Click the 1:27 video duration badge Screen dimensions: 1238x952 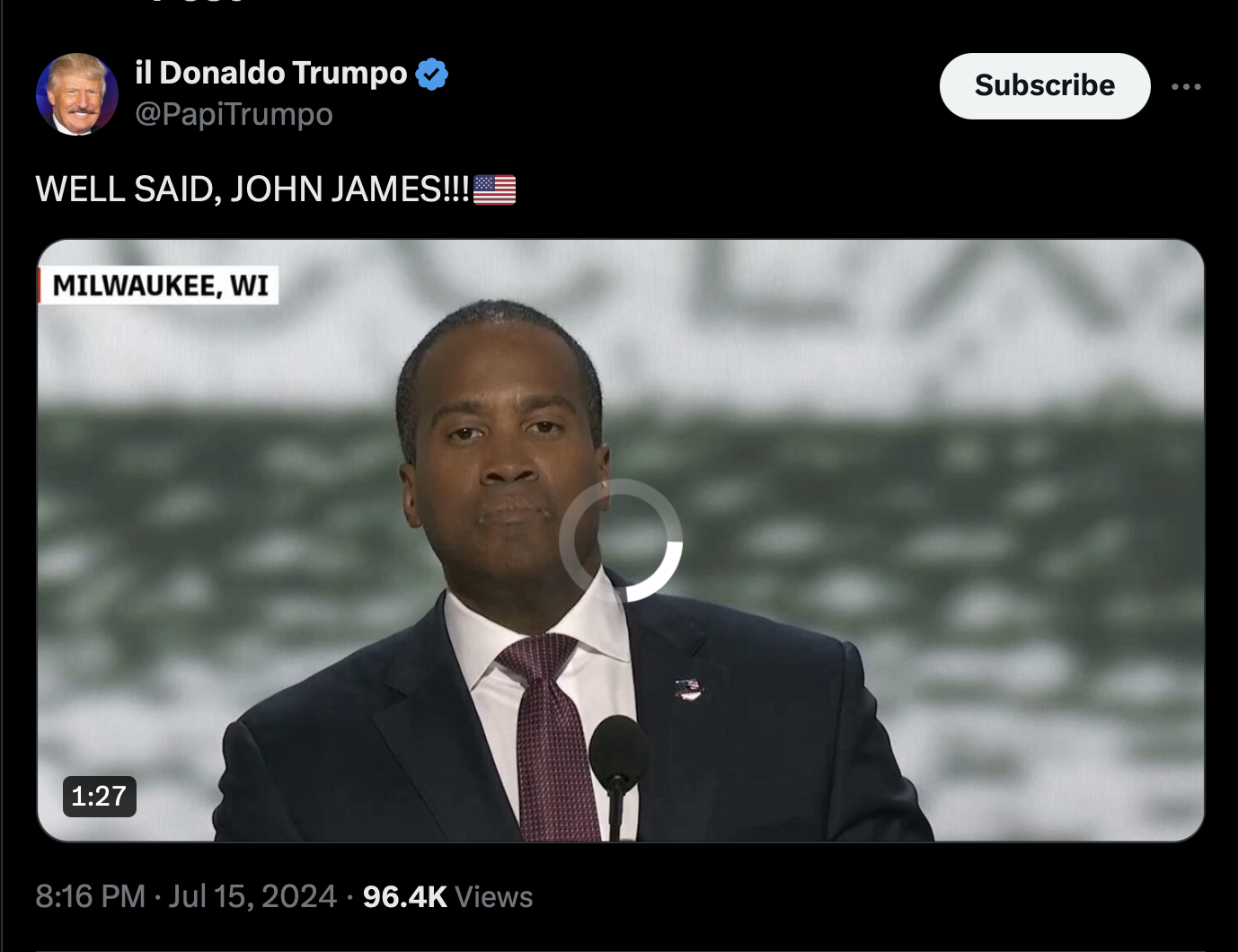pos(100,796)
